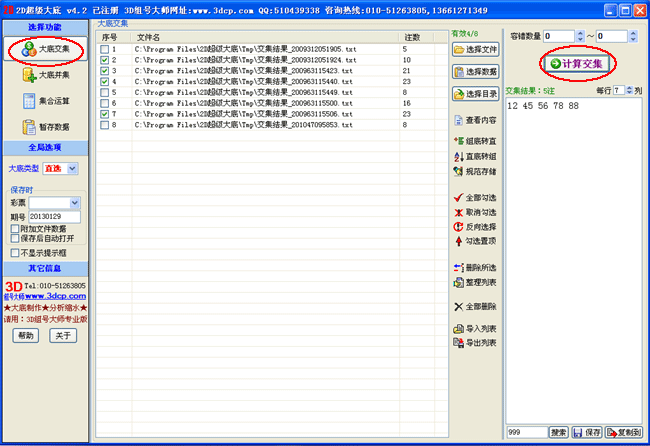Open 暂存数据 temporary data
The image size is (650, 446).
[x=44, y=127]
